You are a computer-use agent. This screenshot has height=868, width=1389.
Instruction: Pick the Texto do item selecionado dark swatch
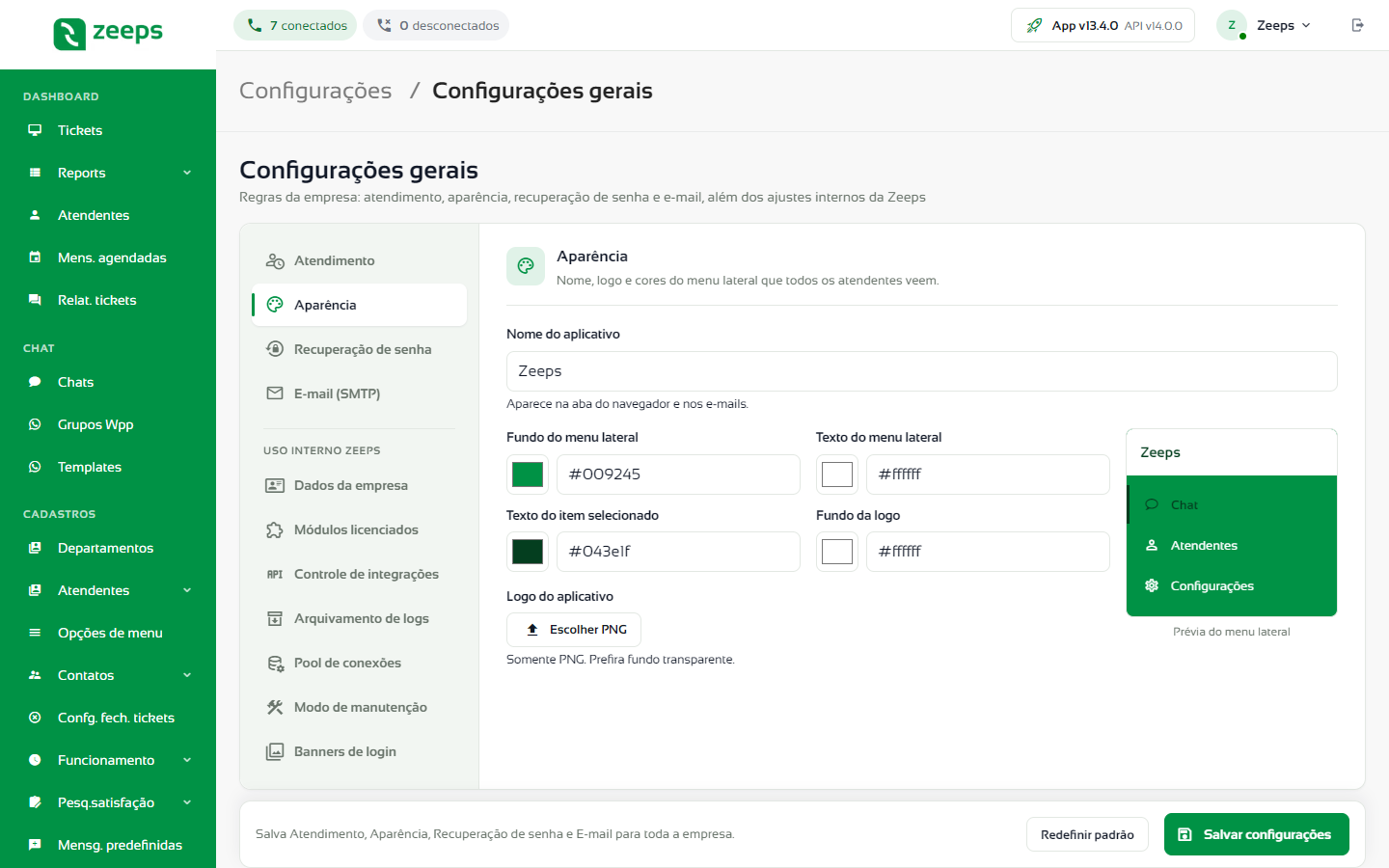point(528,552)
